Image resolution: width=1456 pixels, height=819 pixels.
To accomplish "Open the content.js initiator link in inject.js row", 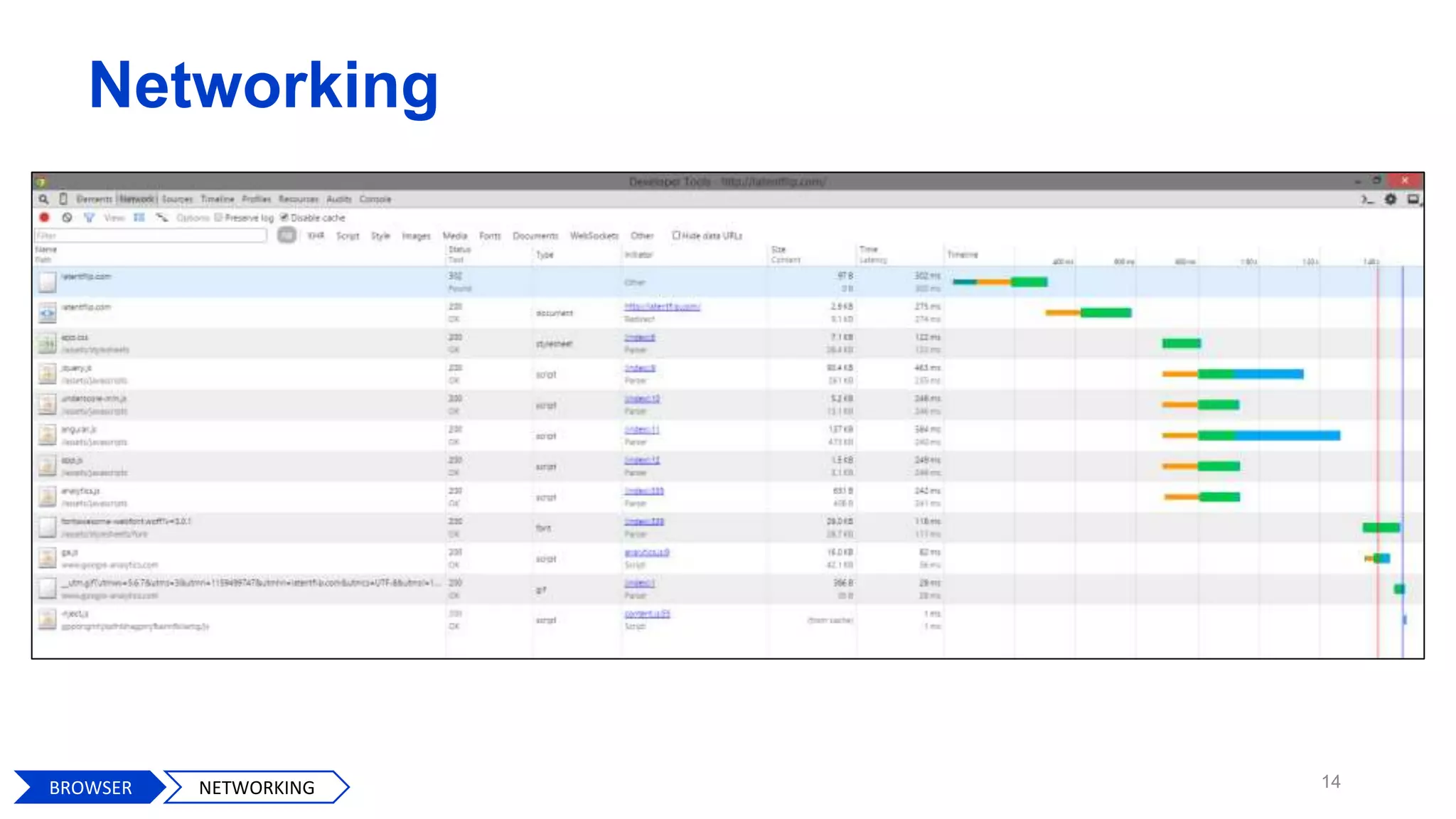I will 647,614.
